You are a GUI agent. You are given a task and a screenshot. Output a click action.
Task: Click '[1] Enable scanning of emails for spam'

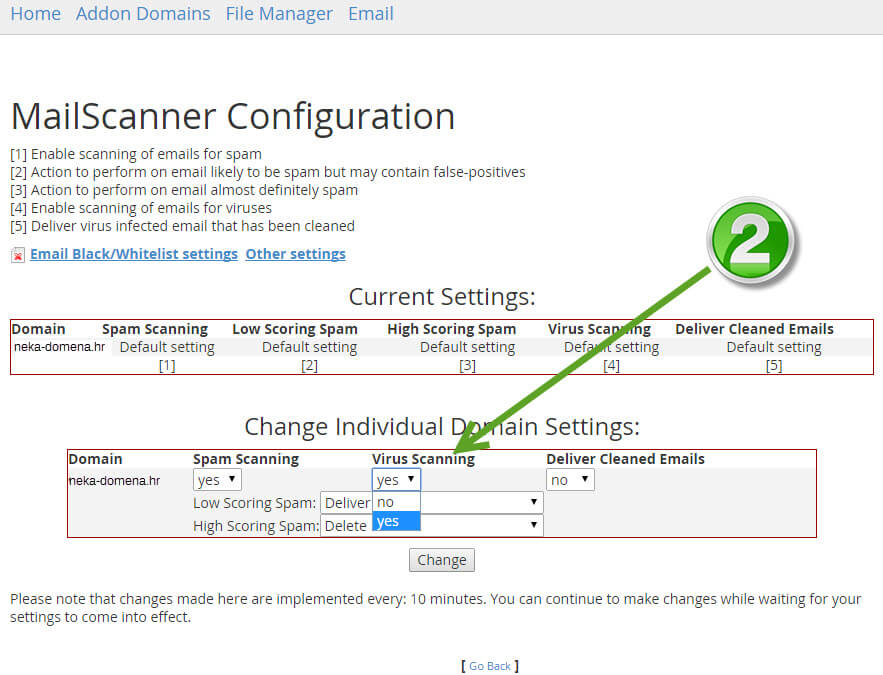point(136,154)
